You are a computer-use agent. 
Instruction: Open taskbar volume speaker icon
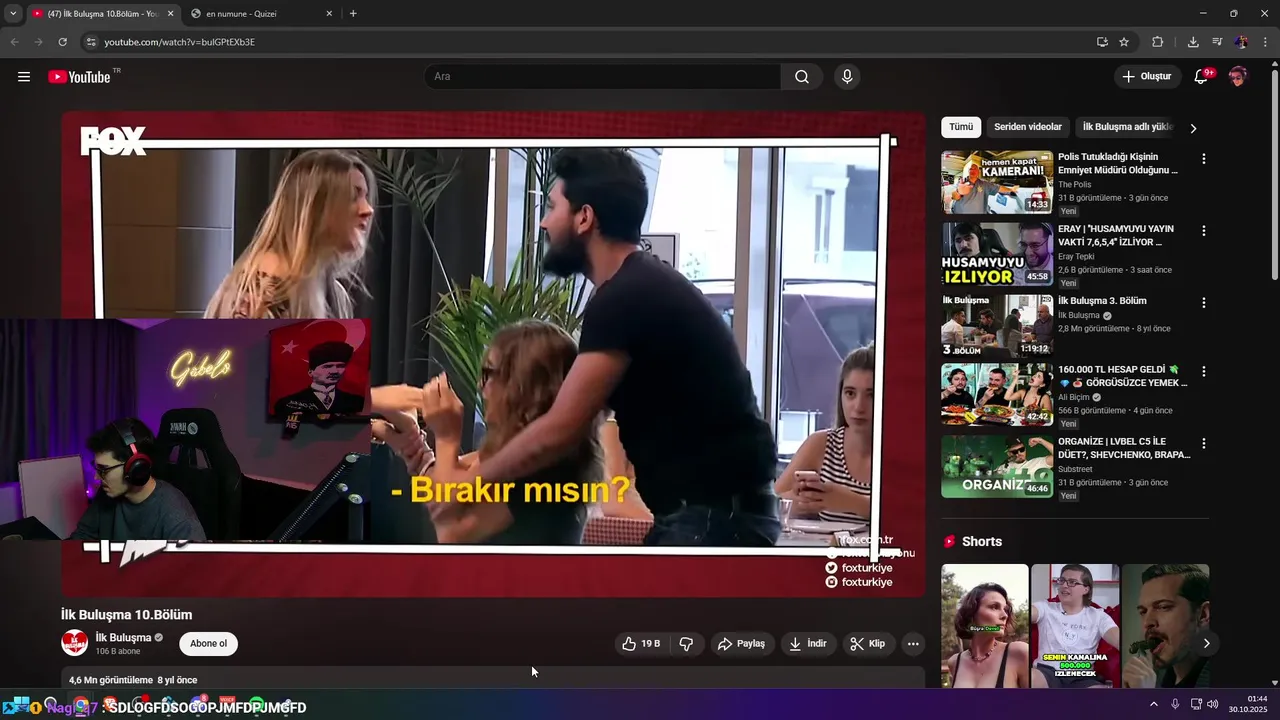(x=1213, y=704)
